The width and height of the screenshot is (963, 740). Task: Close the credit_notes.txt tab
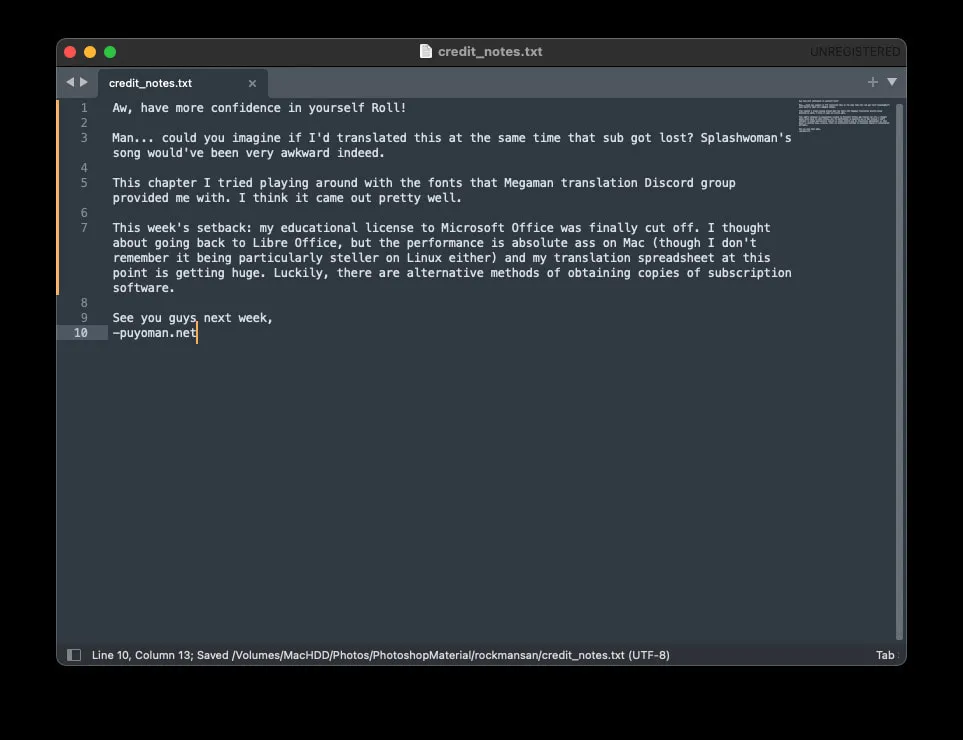click(252, 84)
